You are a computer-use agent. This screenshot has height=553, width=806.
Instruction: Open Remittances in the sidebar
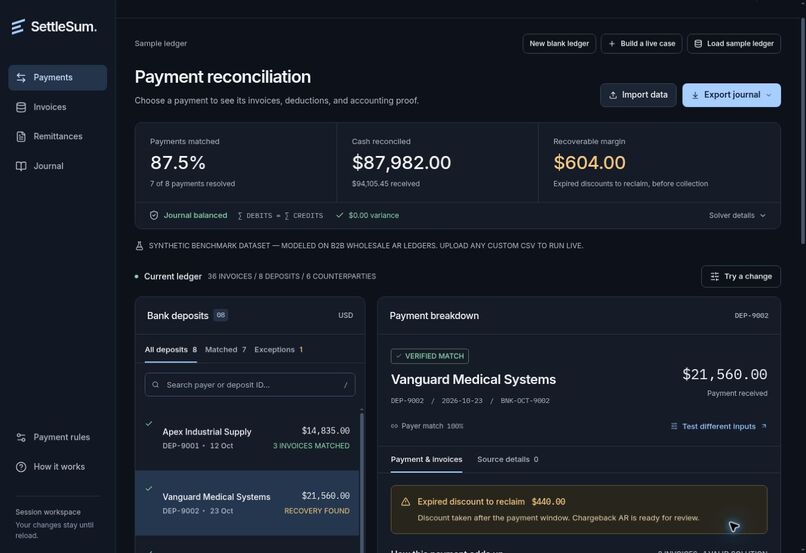tap(58, 137)
